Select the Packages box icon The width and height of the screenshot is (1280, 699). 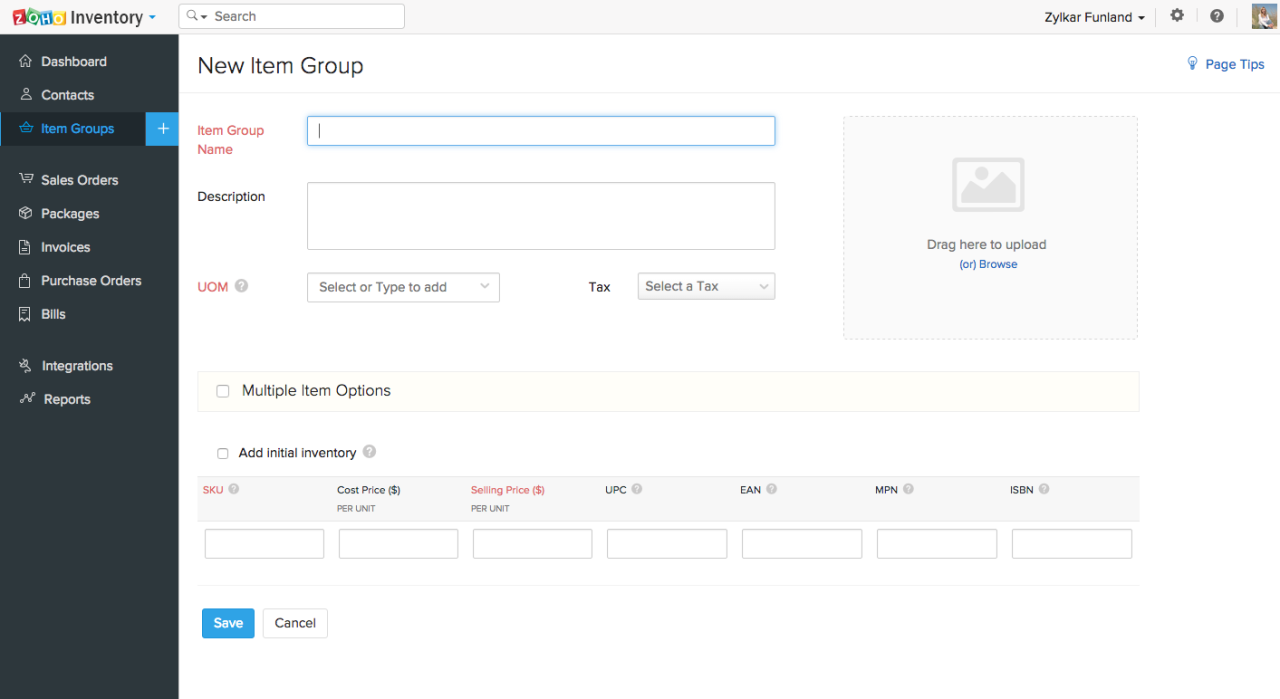(x=24, y=213)
